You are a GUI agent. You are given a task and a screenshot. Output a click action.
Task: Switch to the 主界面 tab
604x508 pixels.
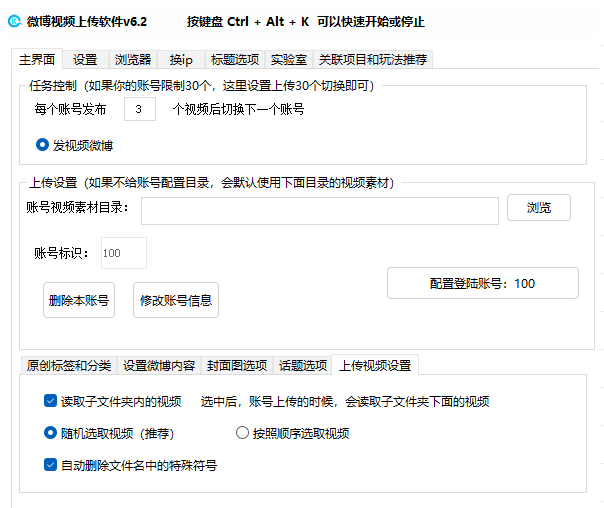(x=37, y=60)
